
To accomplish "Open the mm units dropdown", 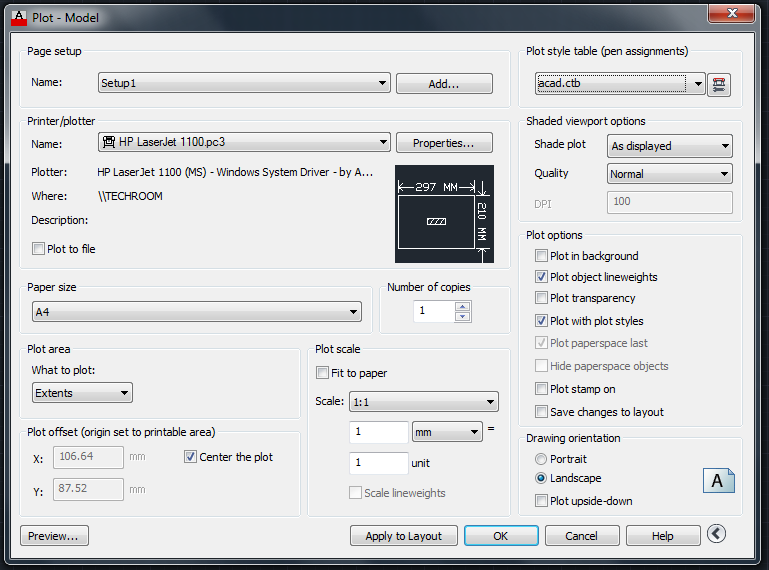I will coord(447,432).
